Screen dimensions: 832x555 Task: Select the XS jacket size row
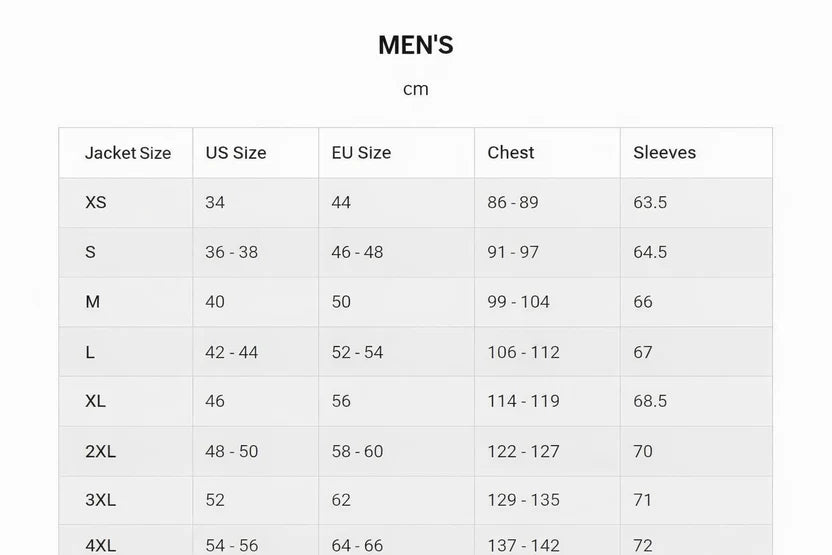click(96, 202)
